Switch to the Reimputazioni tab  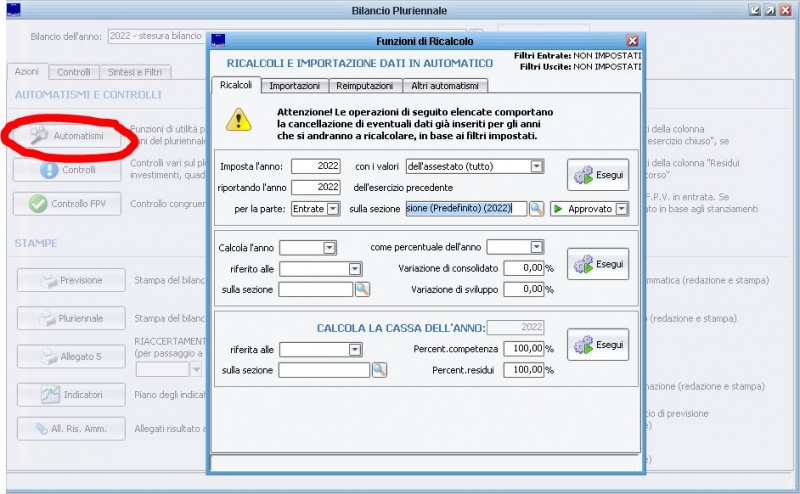(x=365, y=86)
